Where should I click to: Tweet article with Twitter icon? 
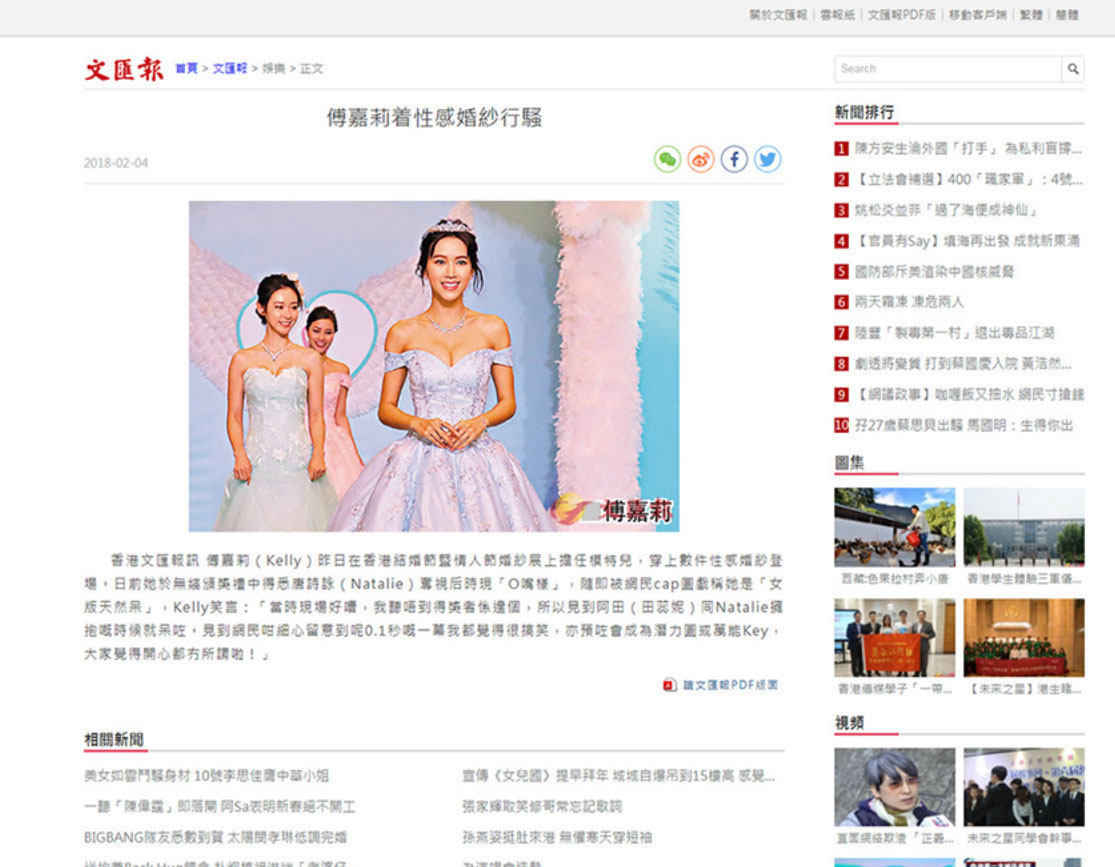[x=767, y=159]
